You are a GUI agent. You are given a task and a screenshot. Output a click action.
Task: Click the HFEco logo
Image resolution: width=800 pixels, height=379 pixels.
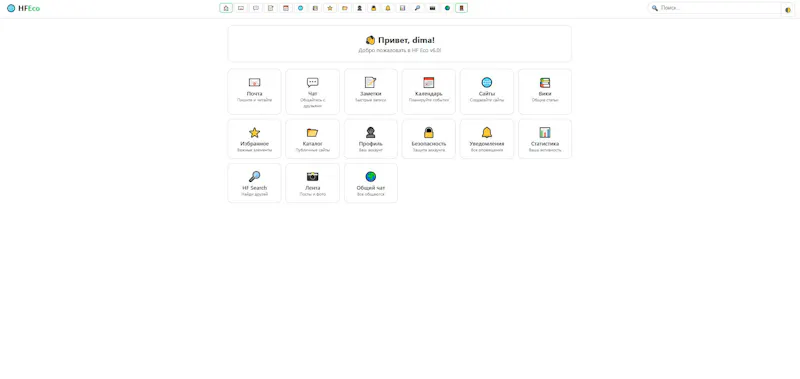23,8
